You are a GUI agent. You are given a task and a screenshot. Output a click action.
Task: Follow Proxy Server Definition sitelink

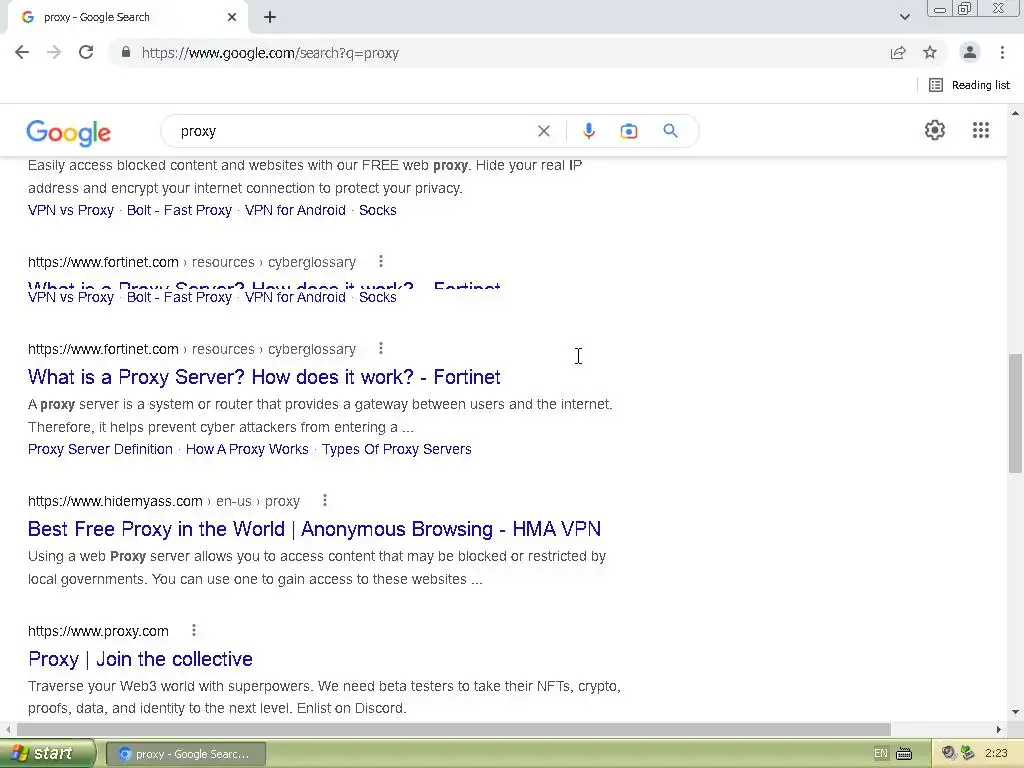100,449
